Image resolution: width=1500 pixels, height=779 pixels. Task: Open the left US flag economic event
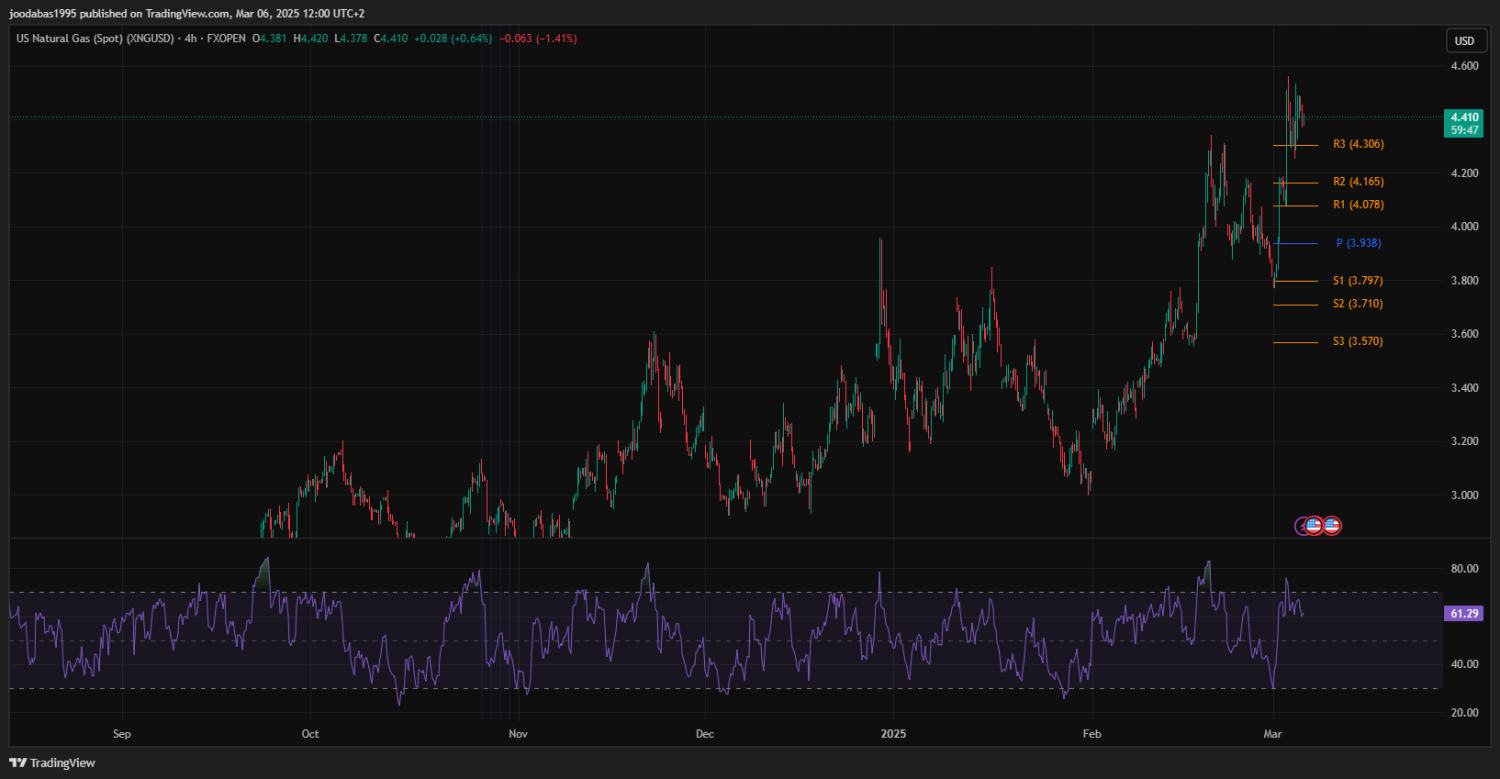(x=1314, y=525)
